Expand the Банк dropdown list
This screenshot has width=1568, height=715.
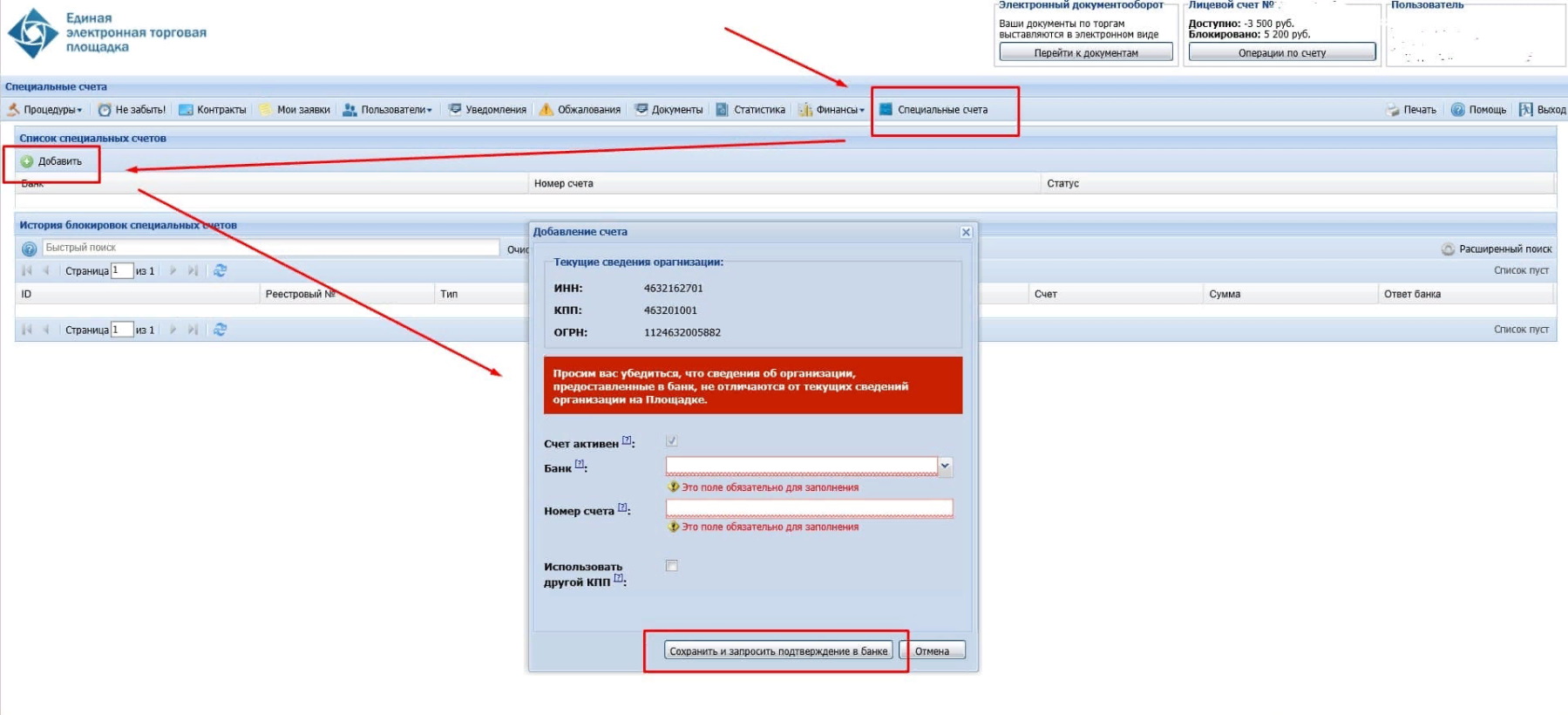(945, 466)
